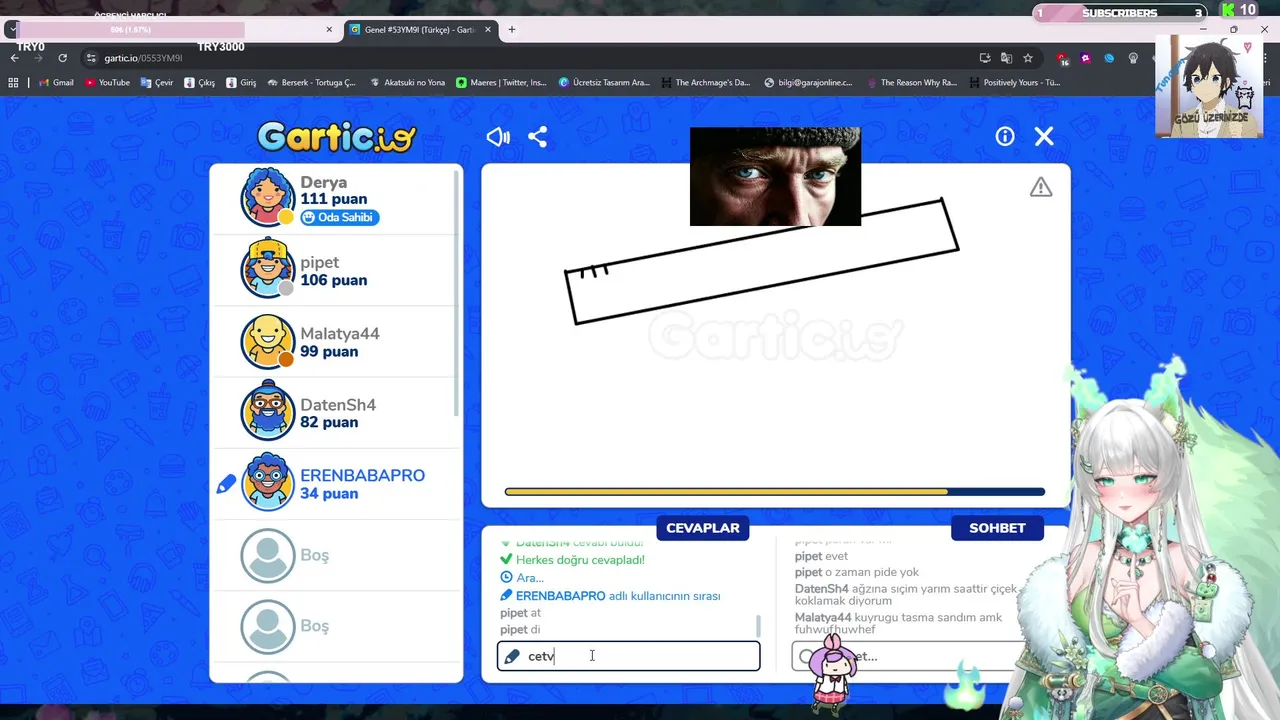Viewport: 1280px width, 720px height.
Task: Click Malatya44's player avatar
Action: pos(267,341)
